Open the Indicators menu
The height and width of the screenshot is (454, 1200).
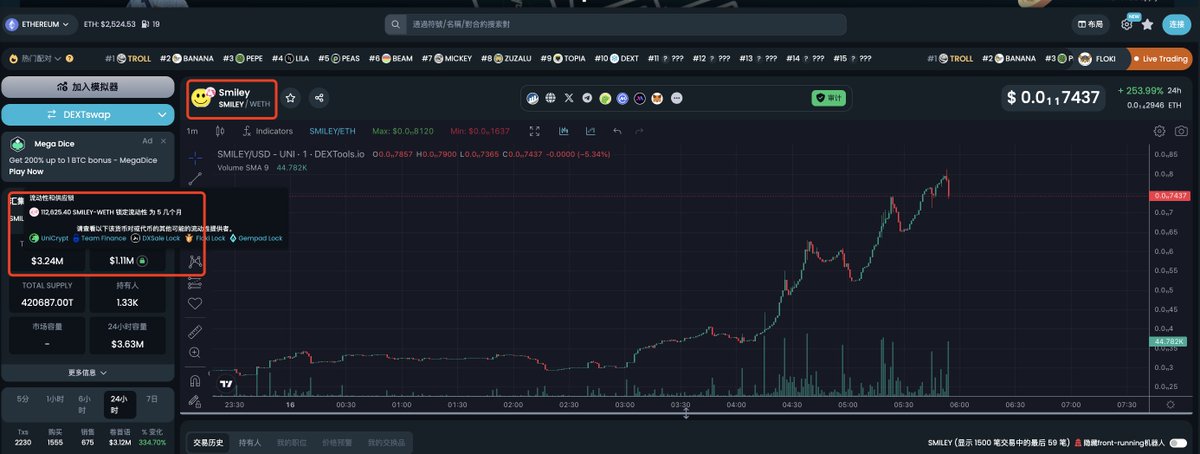click(x=266, y=131)
